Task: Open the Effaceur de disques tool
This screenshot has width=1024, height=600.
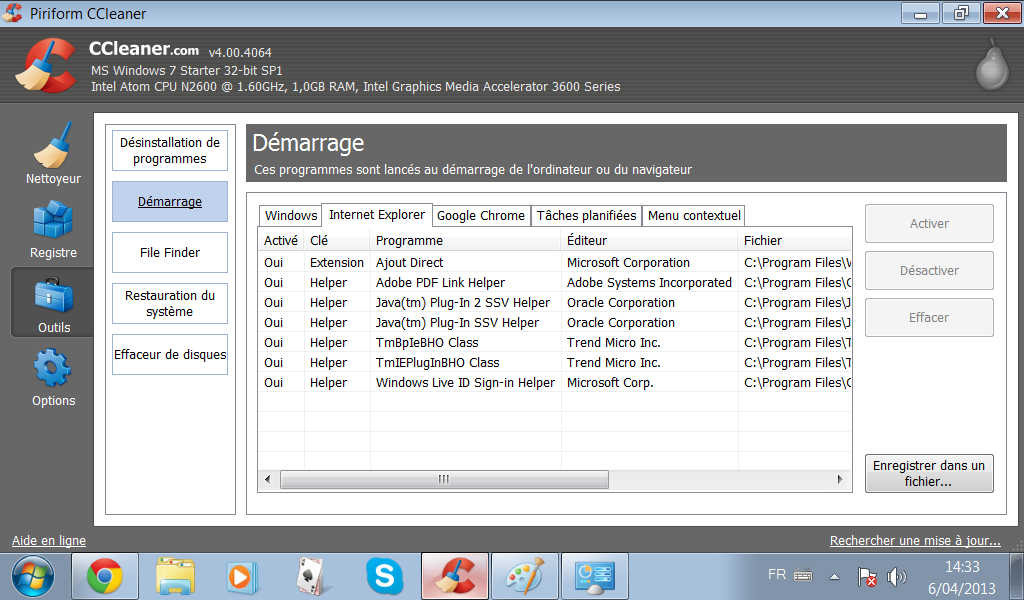Action: [x=170, y=355]
